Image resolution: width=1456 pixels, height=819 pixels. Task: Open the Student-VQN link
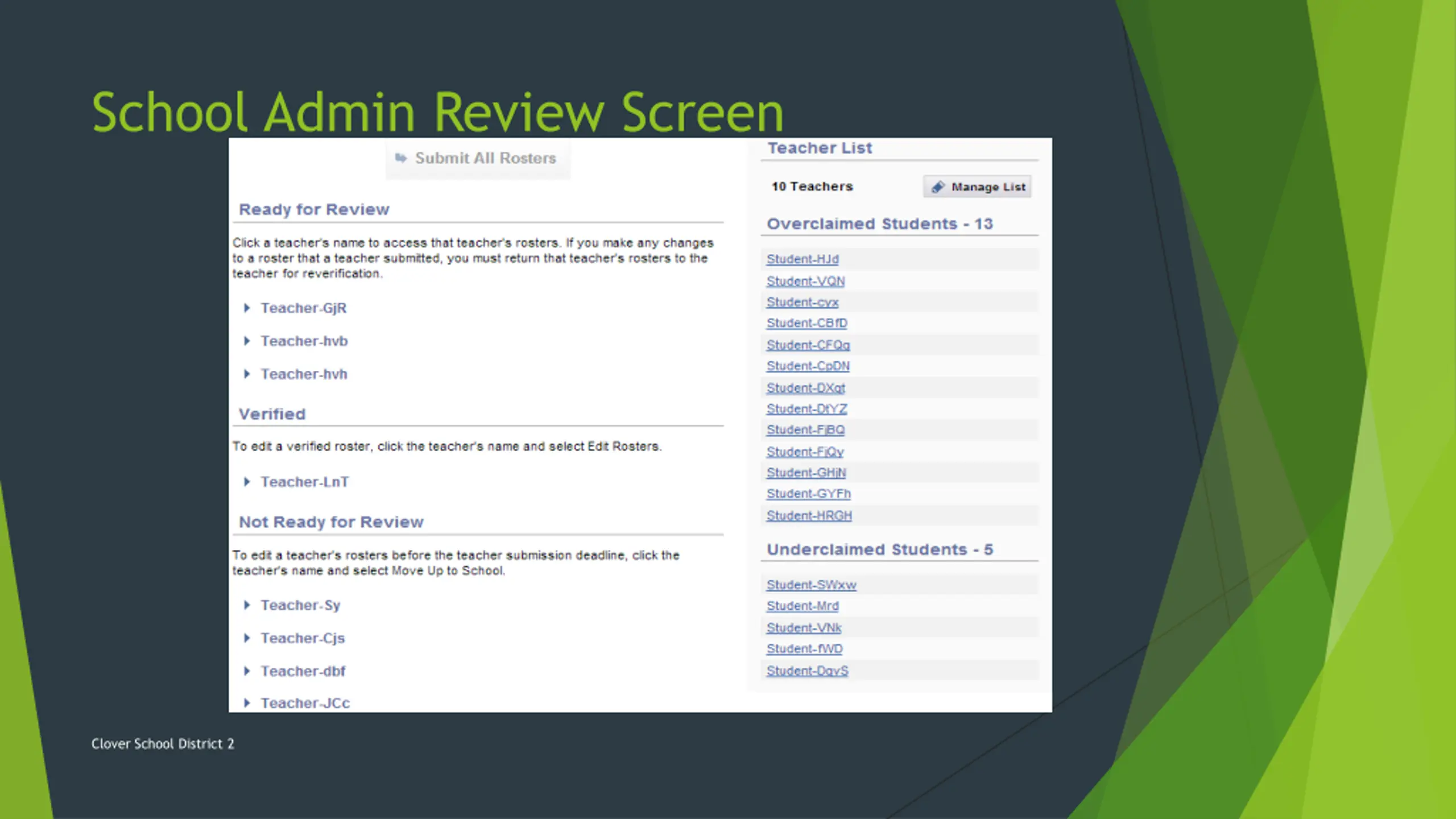click(x=805, y=281)
